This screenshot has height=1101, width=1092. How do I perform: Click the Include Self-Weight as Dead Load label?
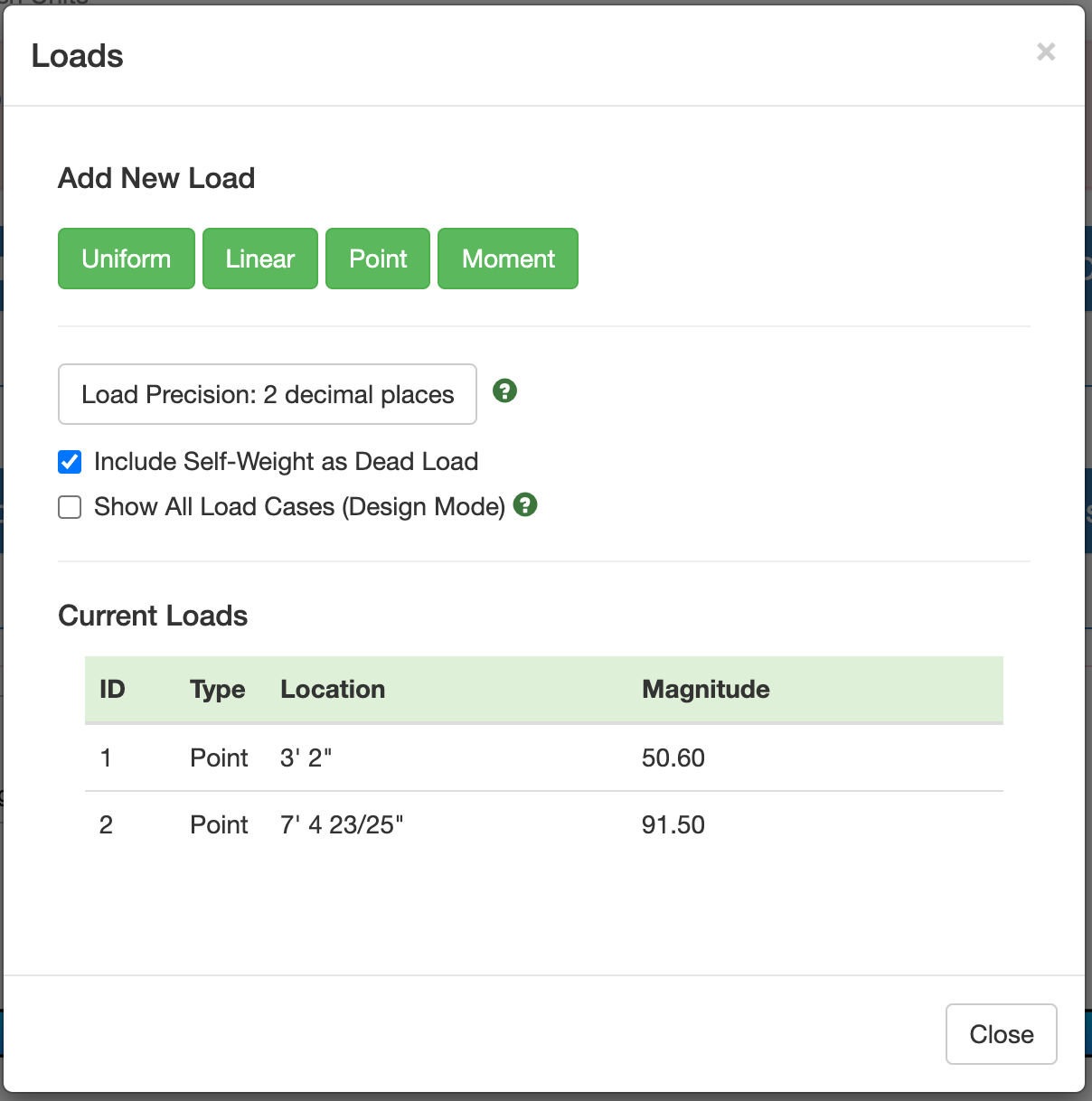coord(286,462)
